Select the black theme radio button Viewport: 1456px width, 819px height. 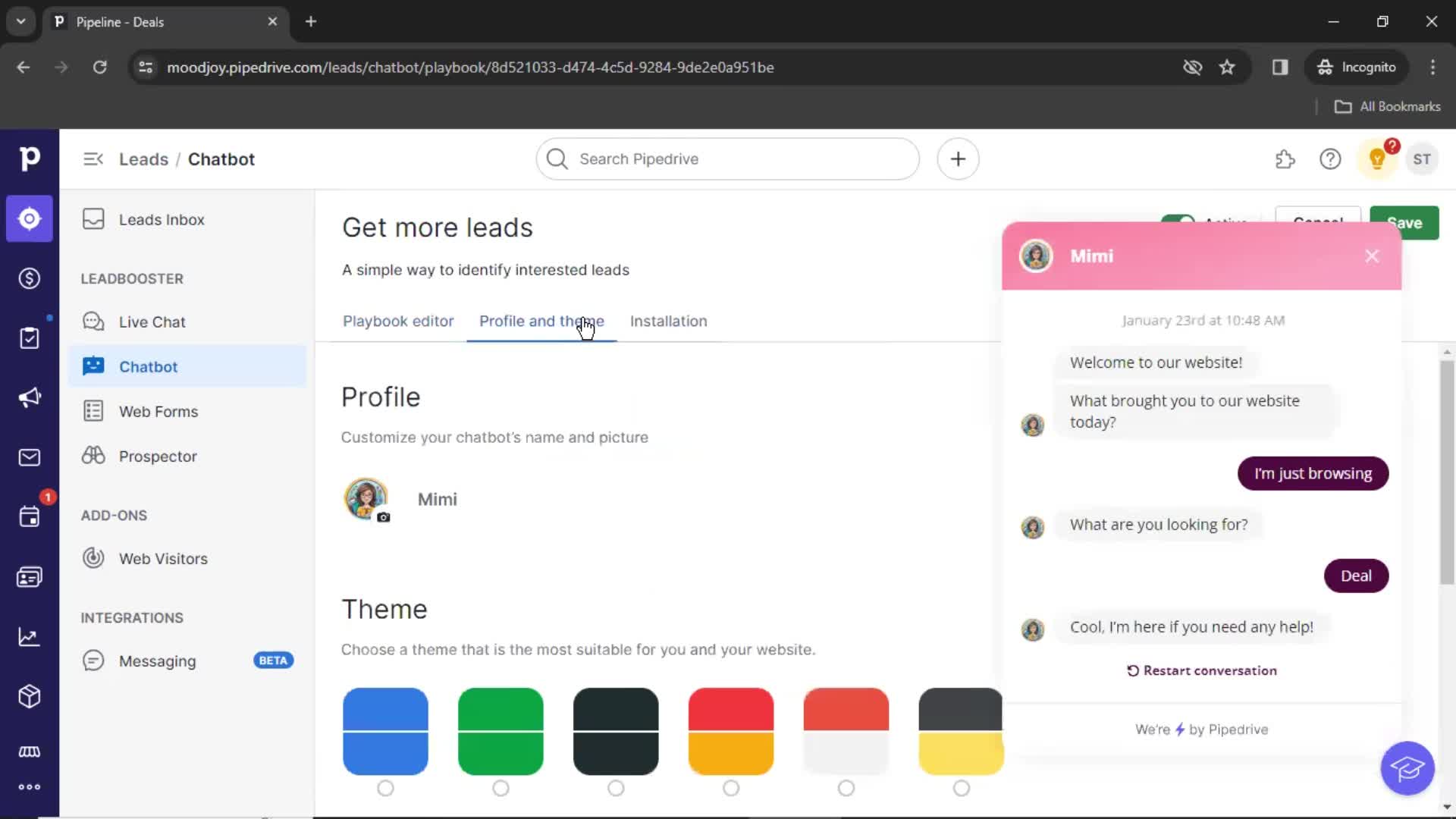pyautogui.click(x=616, y=789)
